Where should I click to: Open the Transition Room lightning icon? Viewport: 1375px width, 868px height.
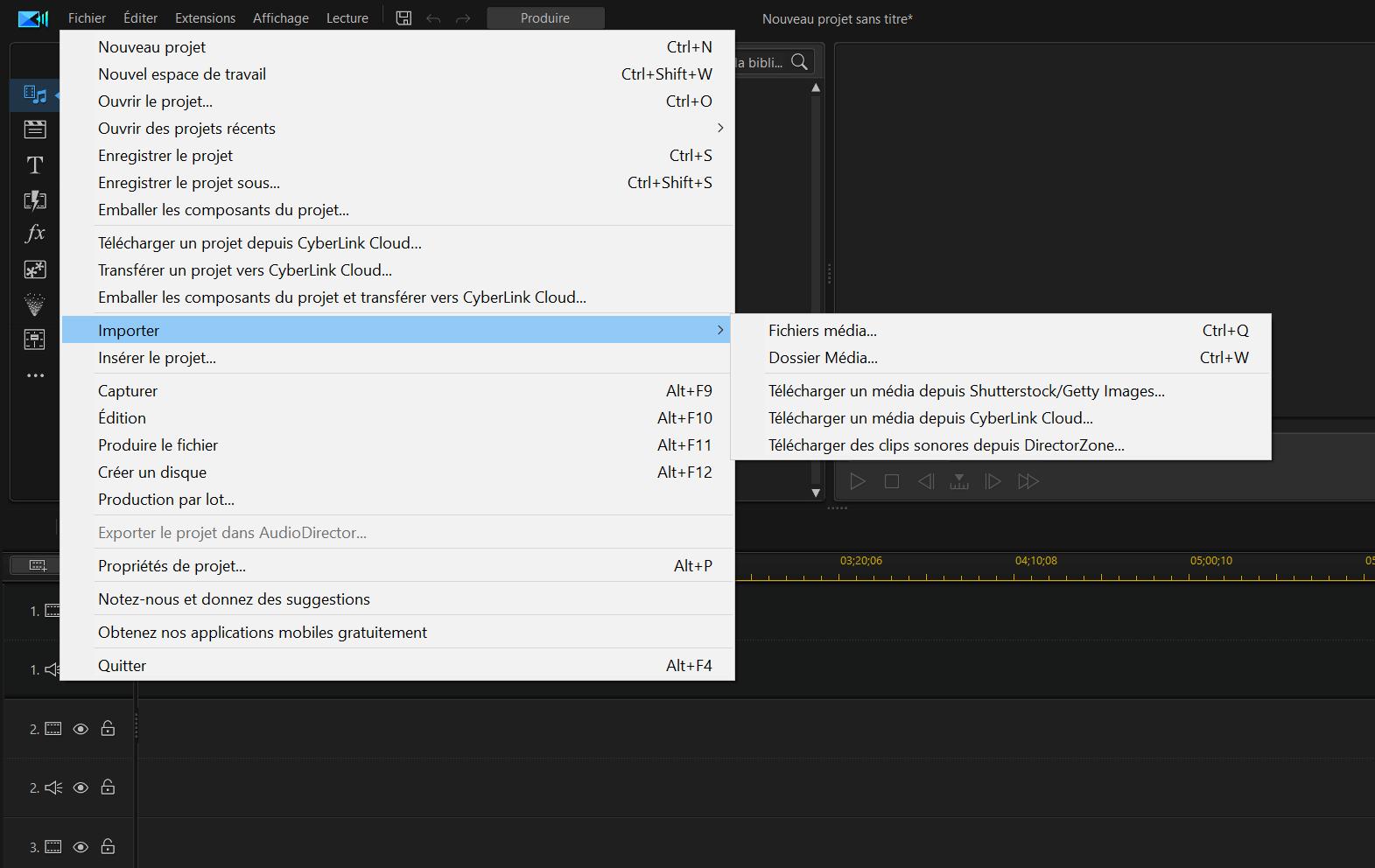point(35,200)
